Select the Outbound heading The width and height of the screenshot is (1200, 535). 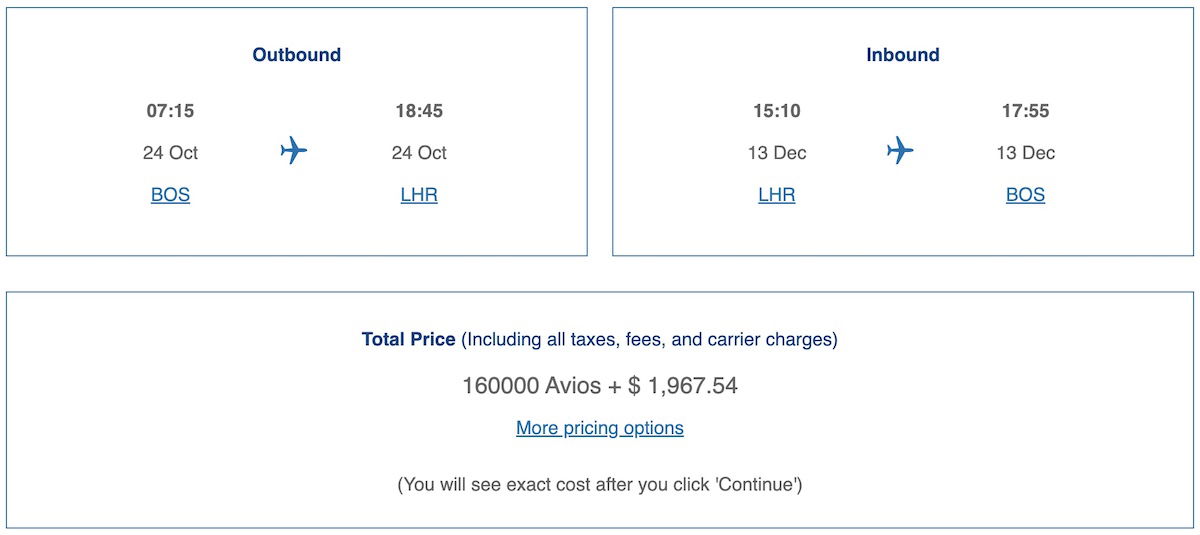tap(297, 55)
